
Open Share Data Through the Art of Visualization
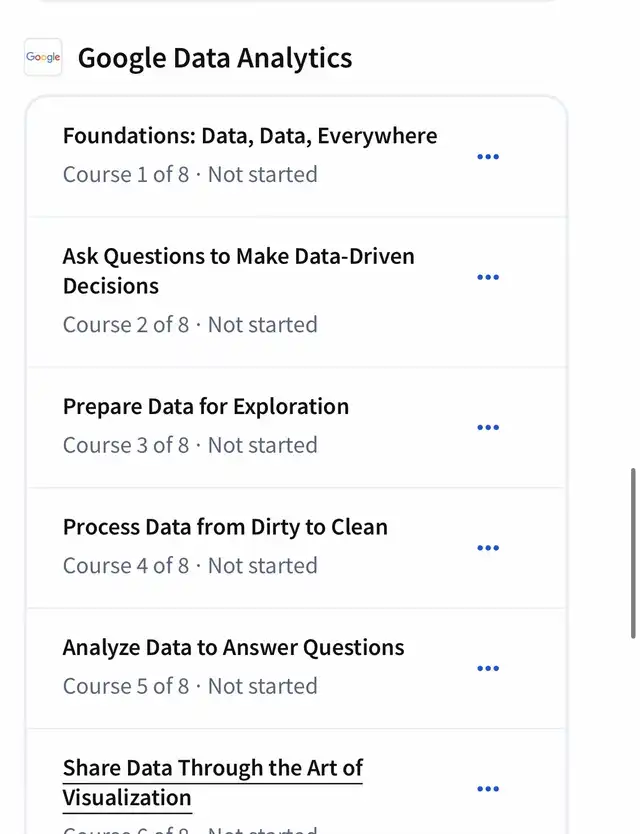tap(212, 782)
